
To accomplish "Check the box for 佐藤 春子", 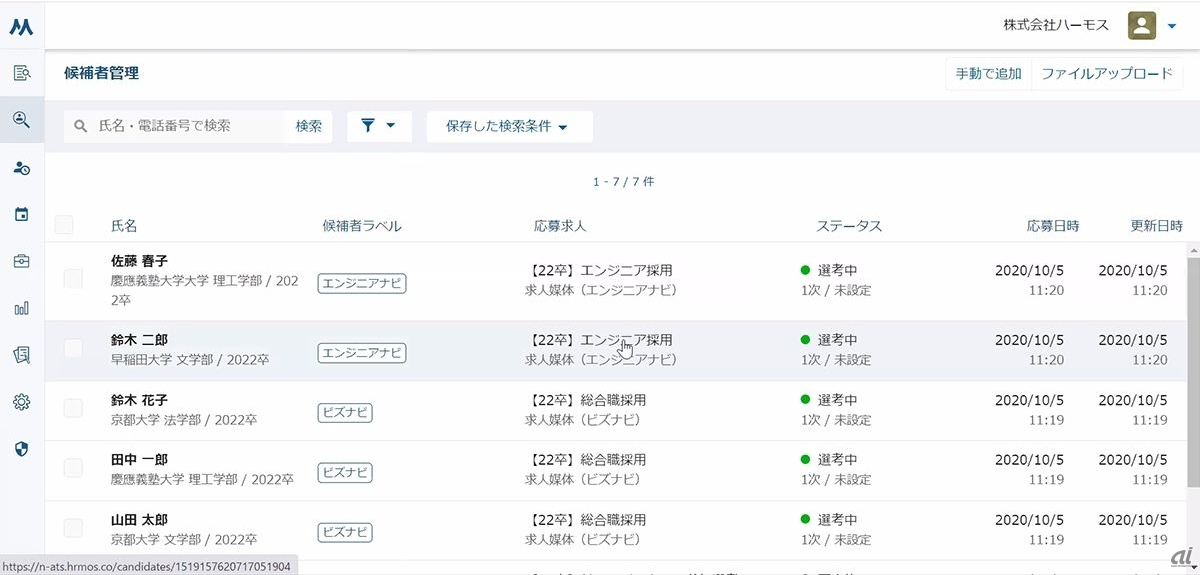I will (x=73, y=279).
